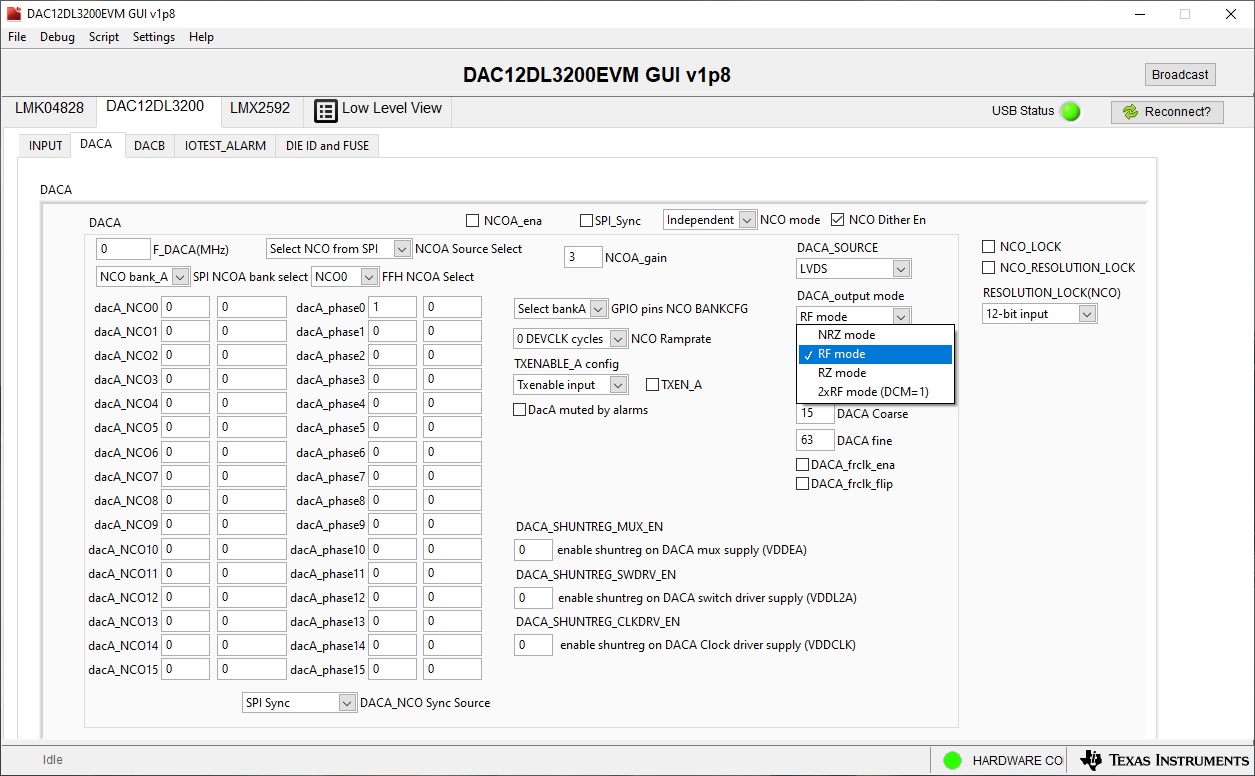
Task: Open the Low Level View grid icon
Action: (x=325, y=110)
